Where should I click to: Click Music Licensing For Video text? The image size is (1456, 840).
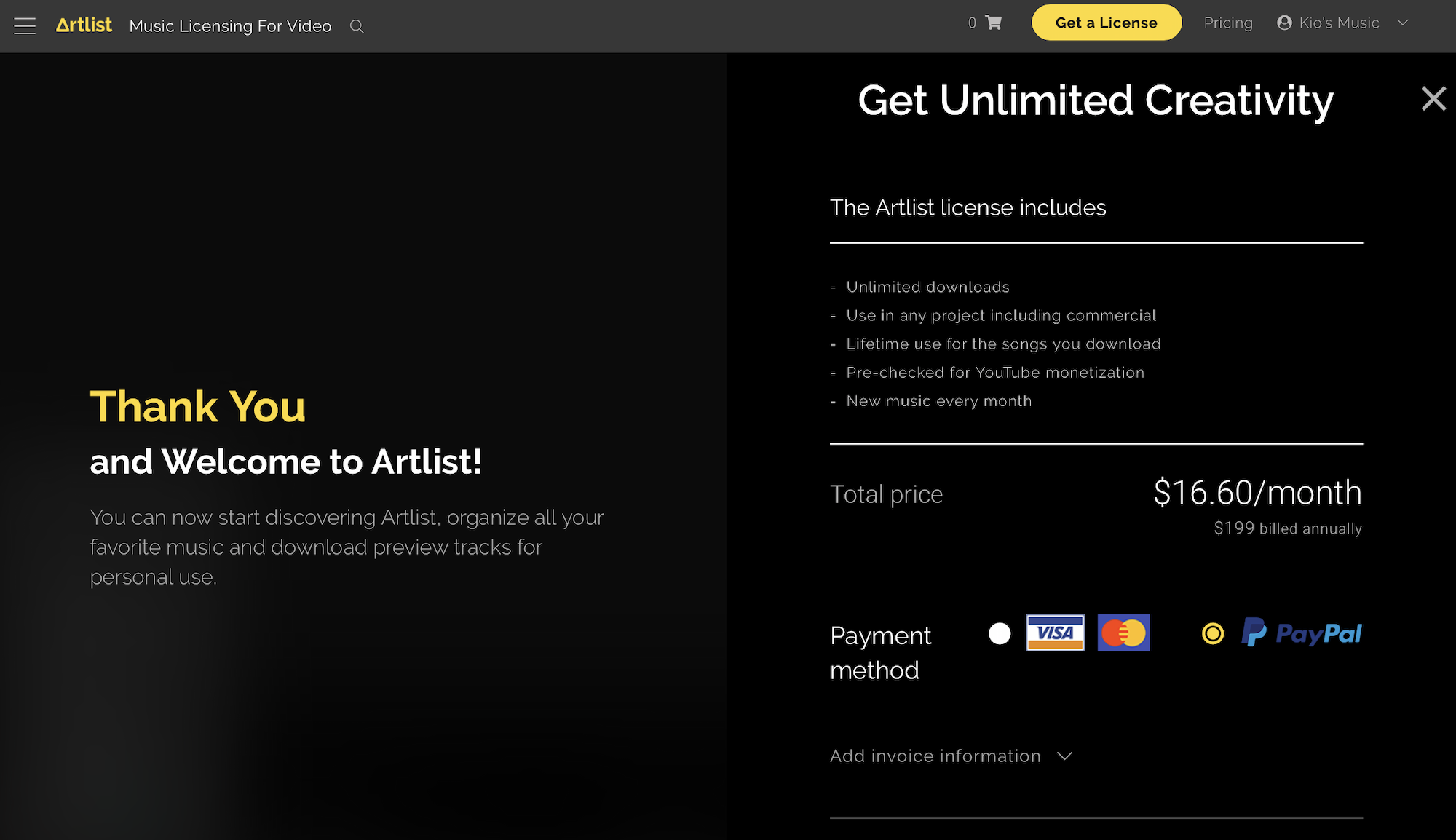[230, 26]
